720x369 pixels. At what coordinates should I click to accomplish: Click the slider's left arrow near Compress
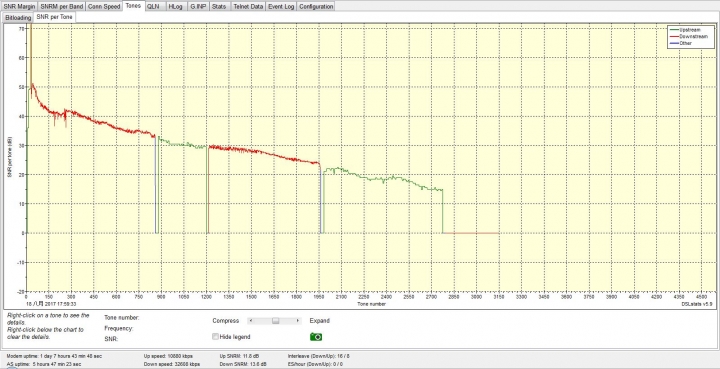(x=251, y=321)
